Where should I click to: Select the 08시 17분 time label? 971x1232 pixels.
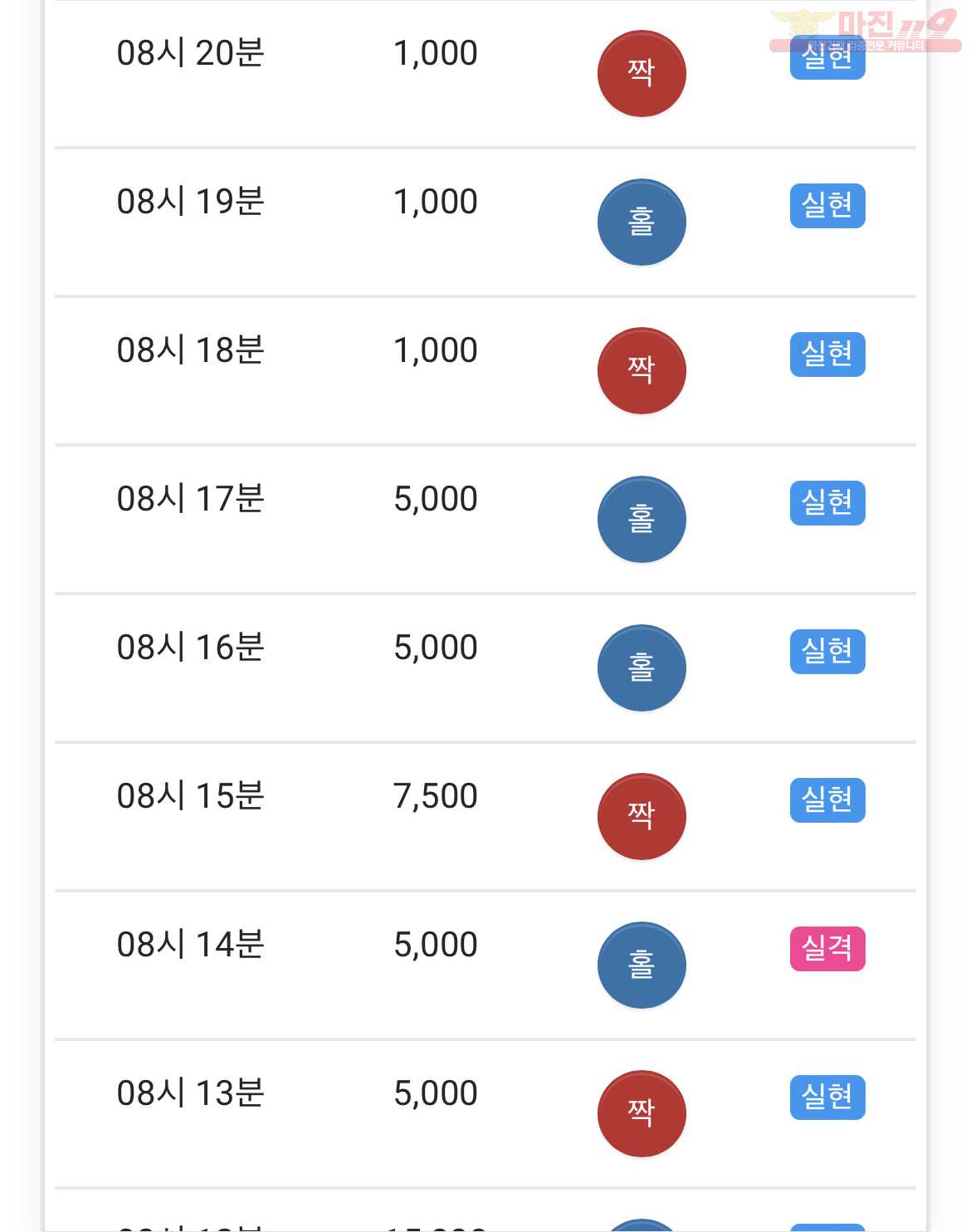[x=191, y=499]
